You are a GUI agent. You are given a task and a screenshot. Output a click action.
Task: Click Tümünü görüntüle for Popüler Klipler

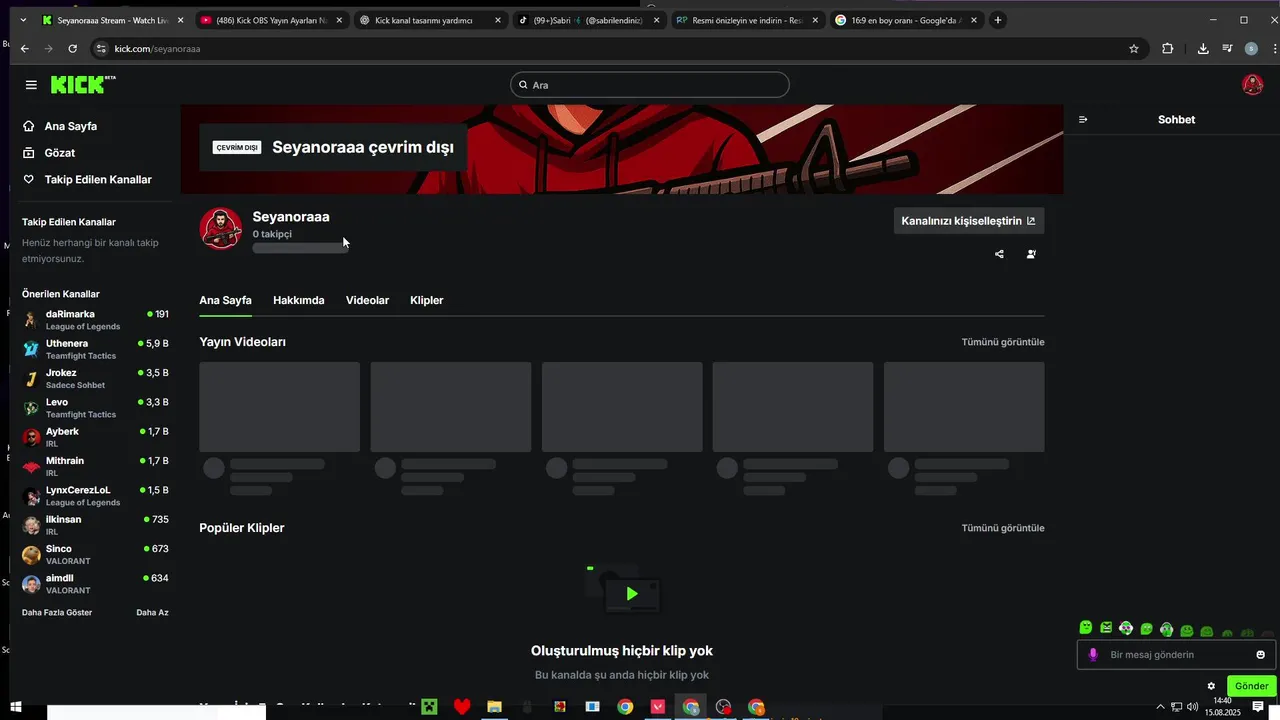[x=1003, y=528]
